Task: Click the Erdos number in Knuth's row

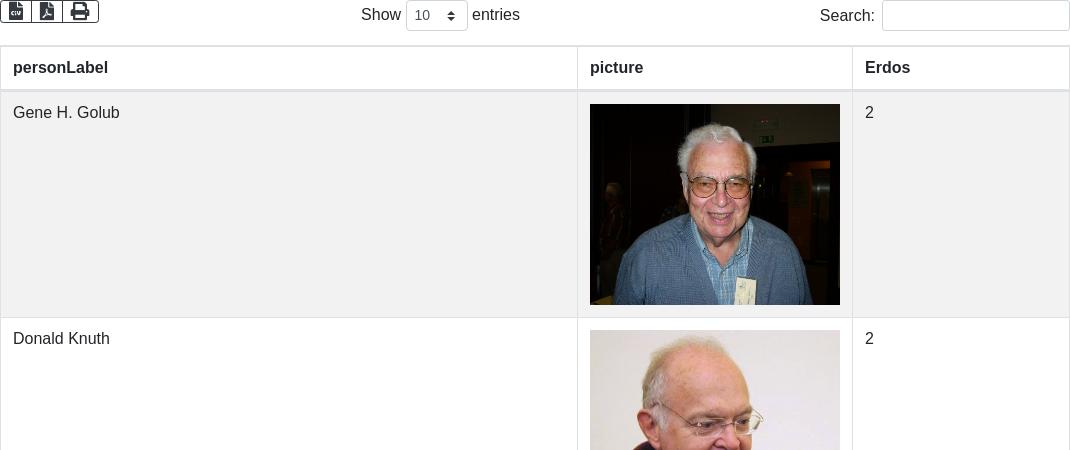Action: (869, 339)
